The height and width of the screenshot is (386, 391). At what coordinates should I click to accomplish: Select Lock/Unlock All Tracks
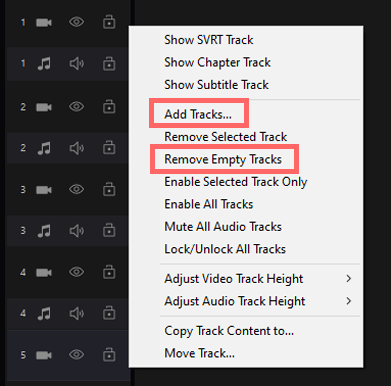click(225, 249)
